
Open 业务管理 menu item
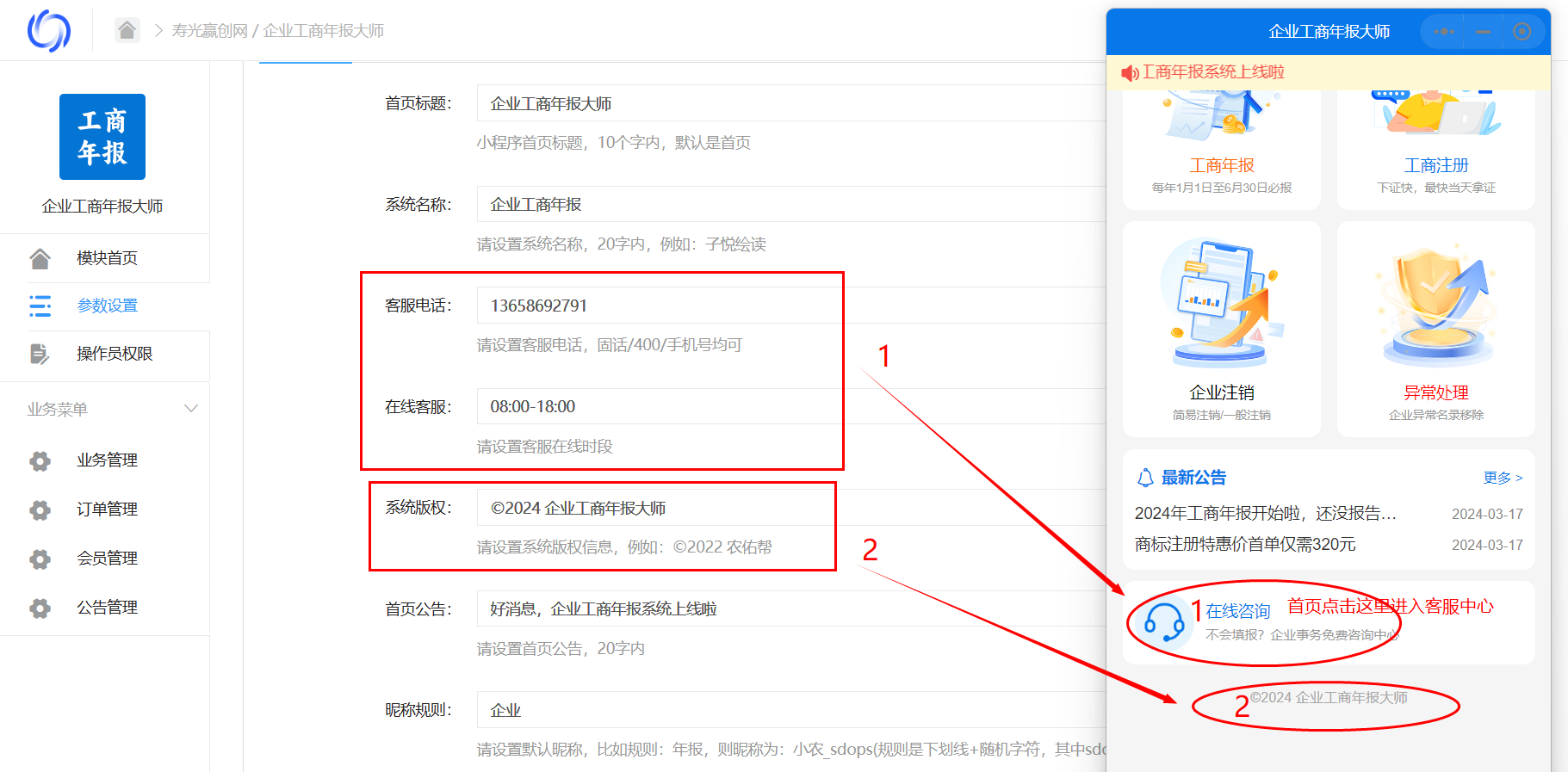(105, 460)
